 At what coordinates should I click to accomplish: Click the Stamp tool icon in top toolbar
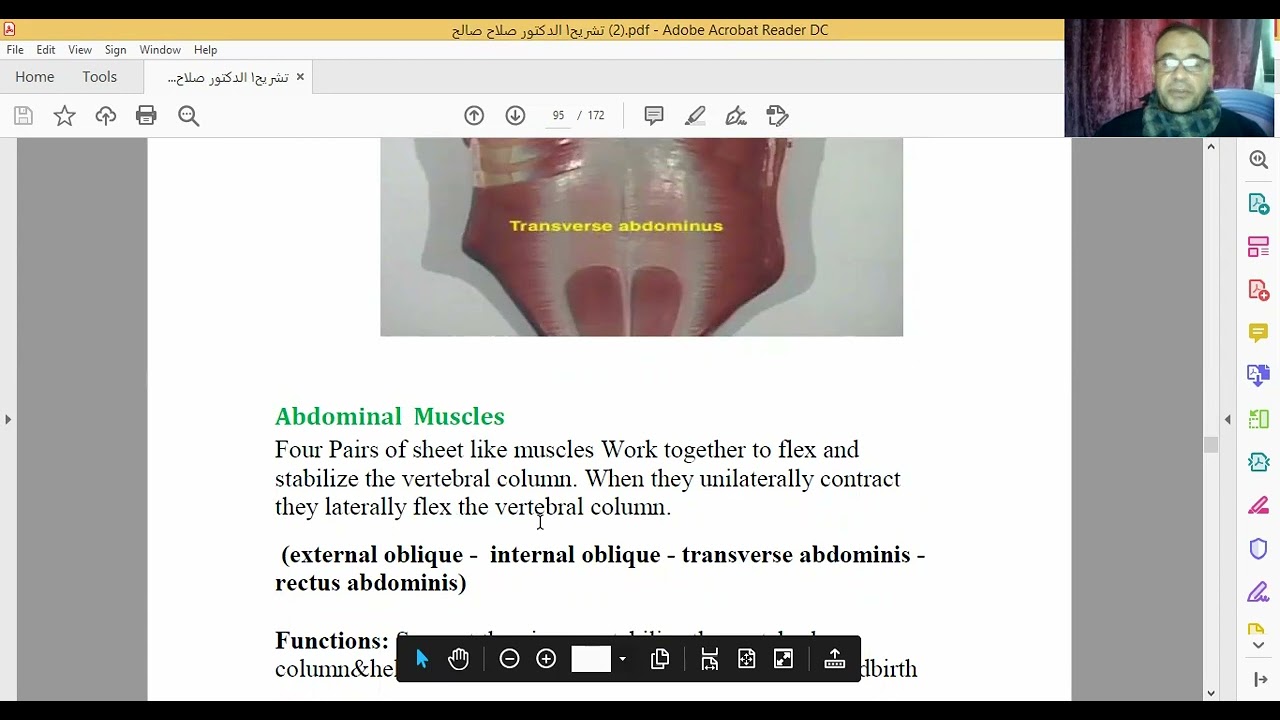pos(777,116)
